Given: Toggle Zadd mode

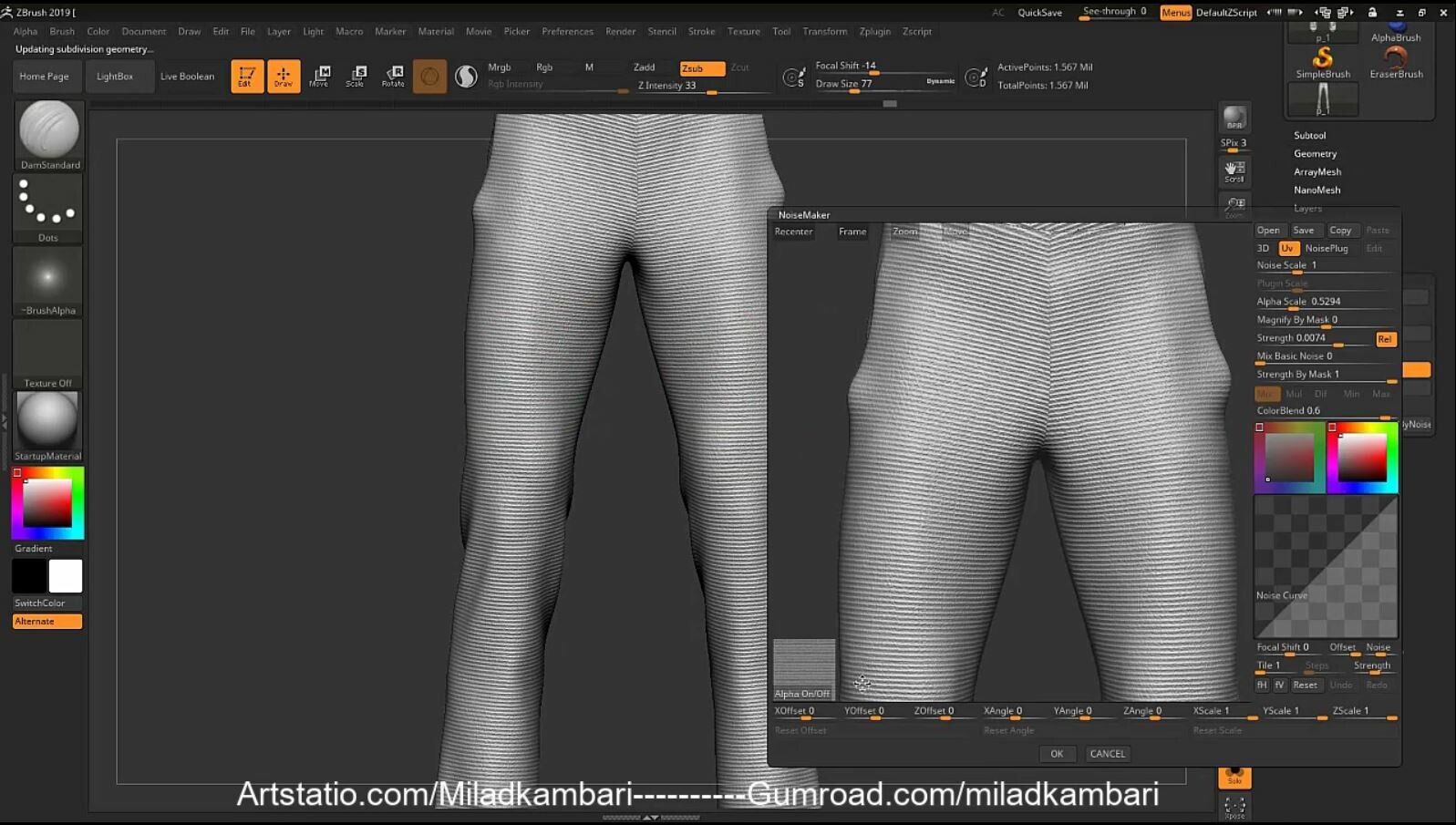Looking at the screenshot, I should coord(644,67).
